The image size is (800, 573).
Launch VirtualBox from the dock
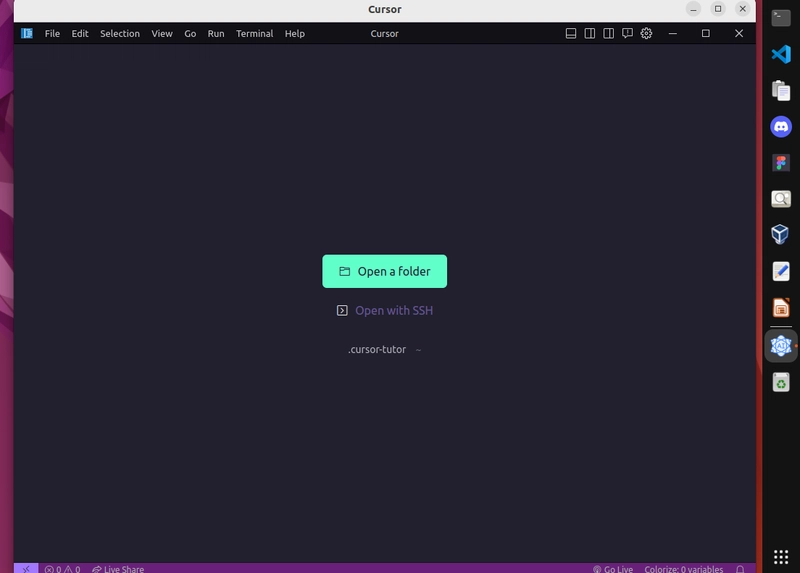point(781,235)
